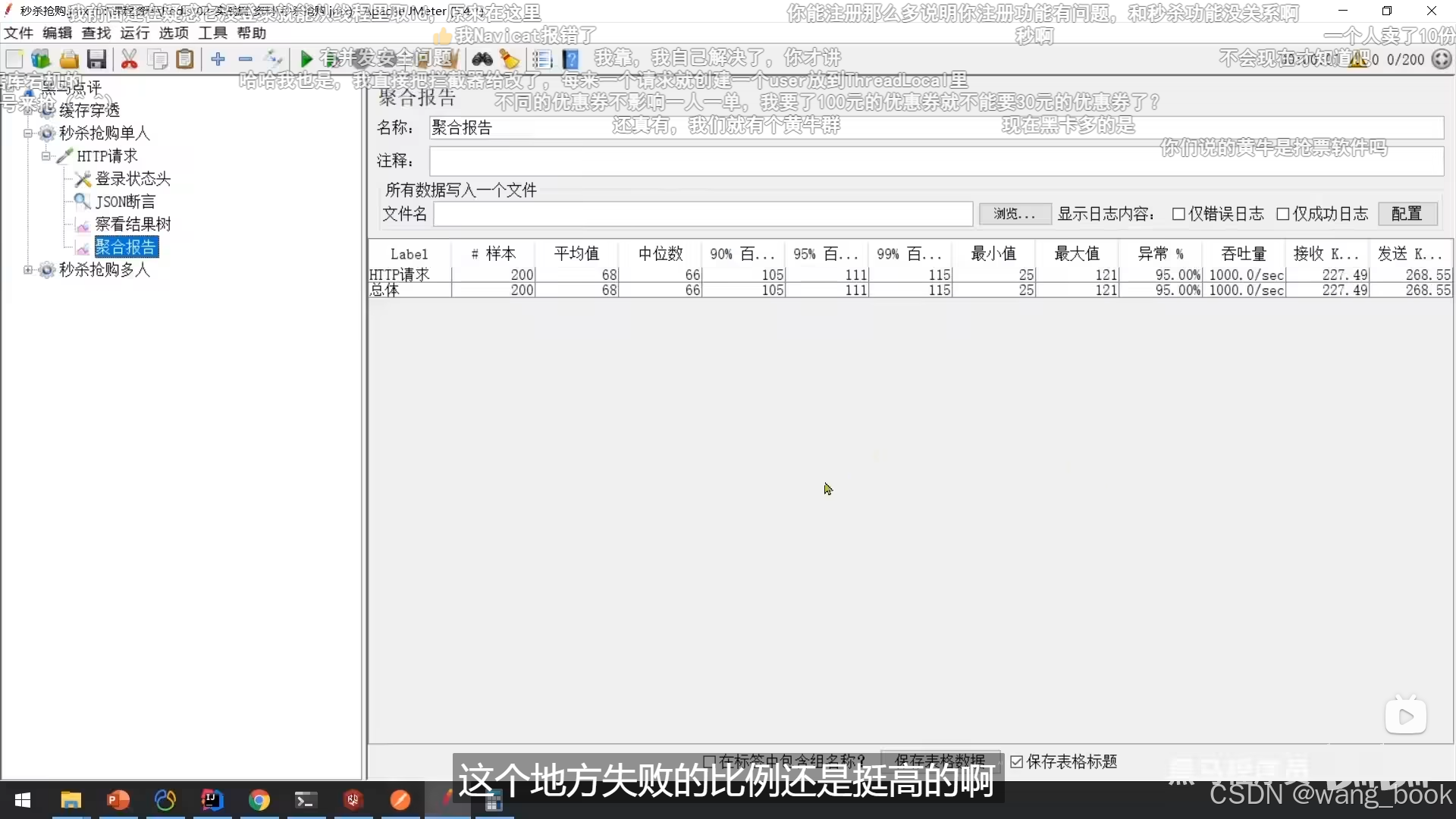The width and height of the screenshot is (1456, 819).
Task: Open the 编辑 menu
Action: click(x=58, y=33)
